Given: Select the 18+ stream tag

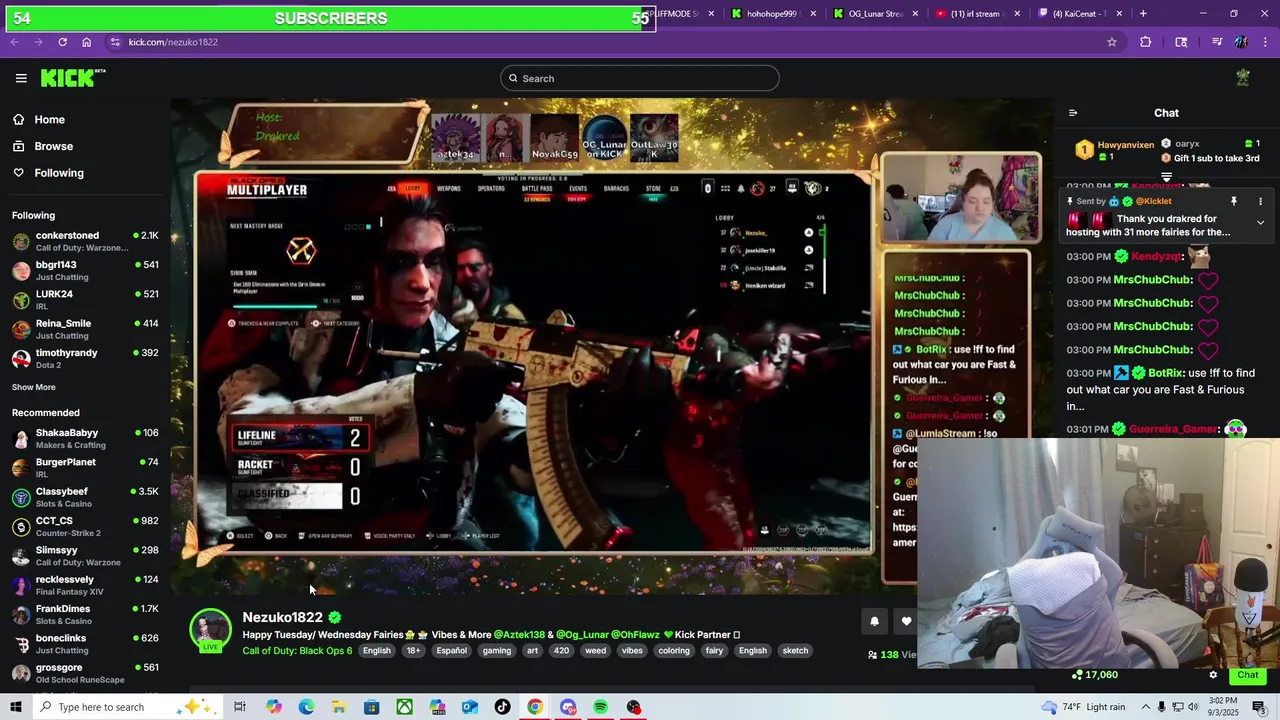Looking at the screenshot, I should click(x=413, y=651).
